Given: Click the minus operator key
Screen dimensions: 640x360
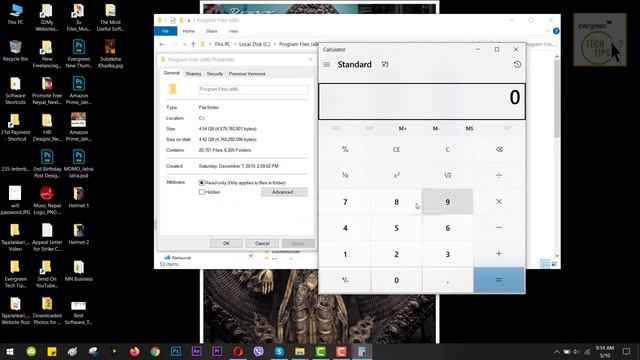Looking at the screenshot, I should pos(499,228).
